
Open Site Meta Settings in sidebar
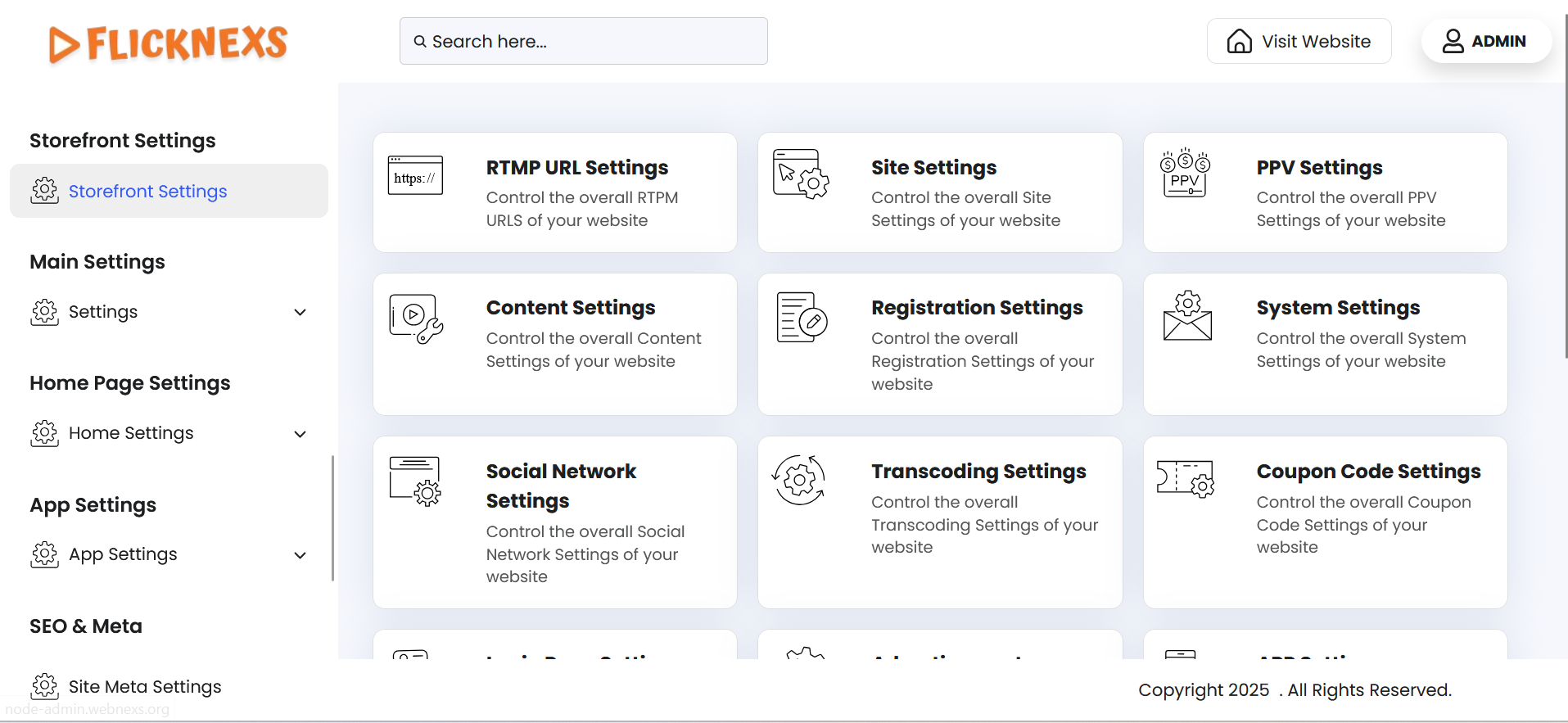pyautogui.click(x=144, y=686)
